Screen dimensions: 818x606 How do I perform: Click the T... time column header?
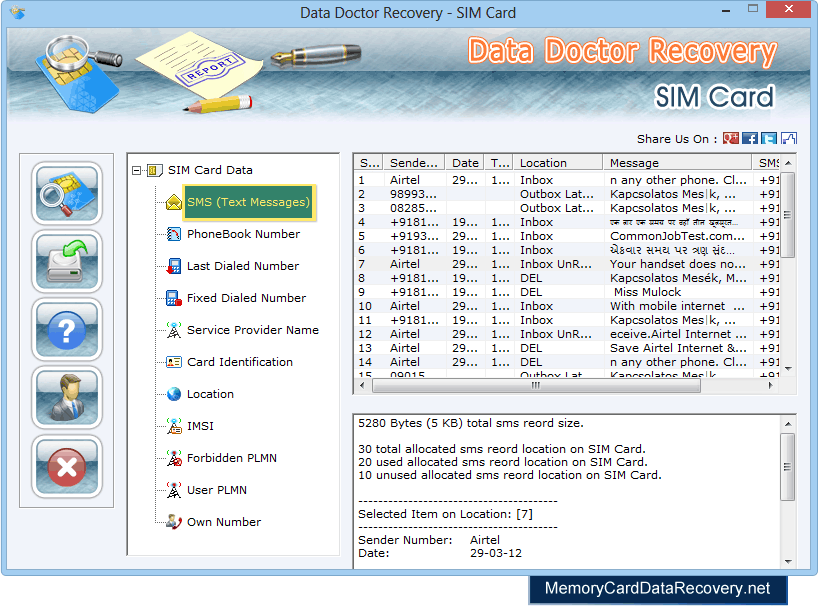point(498,163)
